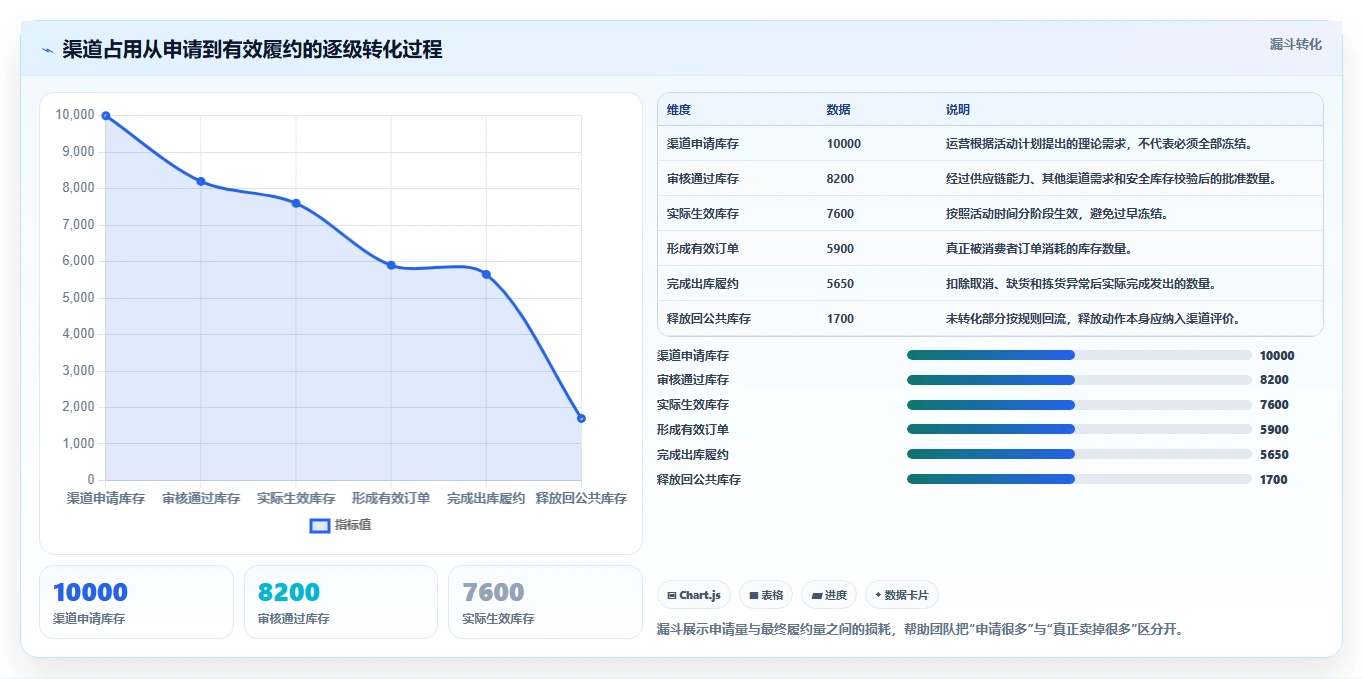Click the Chart.js tag chip
This screenshot has height=679, width=1363.
click(x=695, y=595)
